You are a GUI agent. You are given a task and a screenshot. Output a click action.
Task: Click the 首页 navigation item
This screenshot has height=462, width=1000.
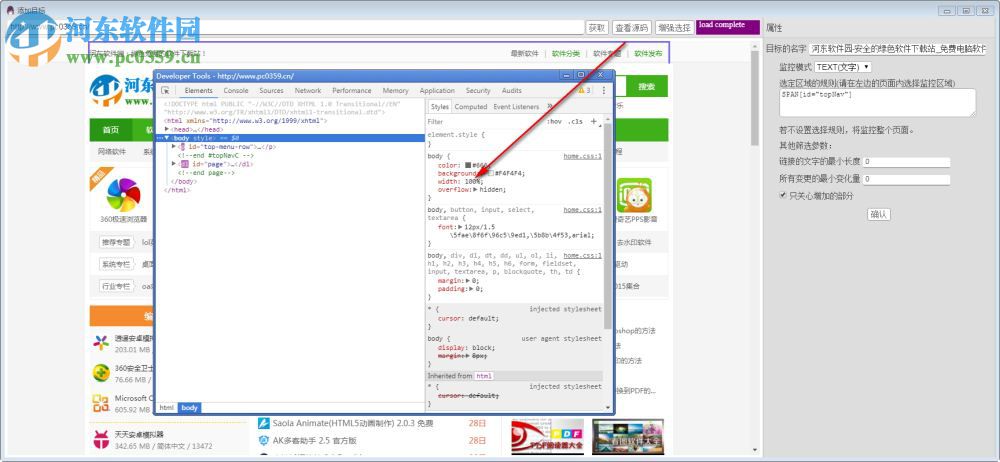(x=111, y=130)
